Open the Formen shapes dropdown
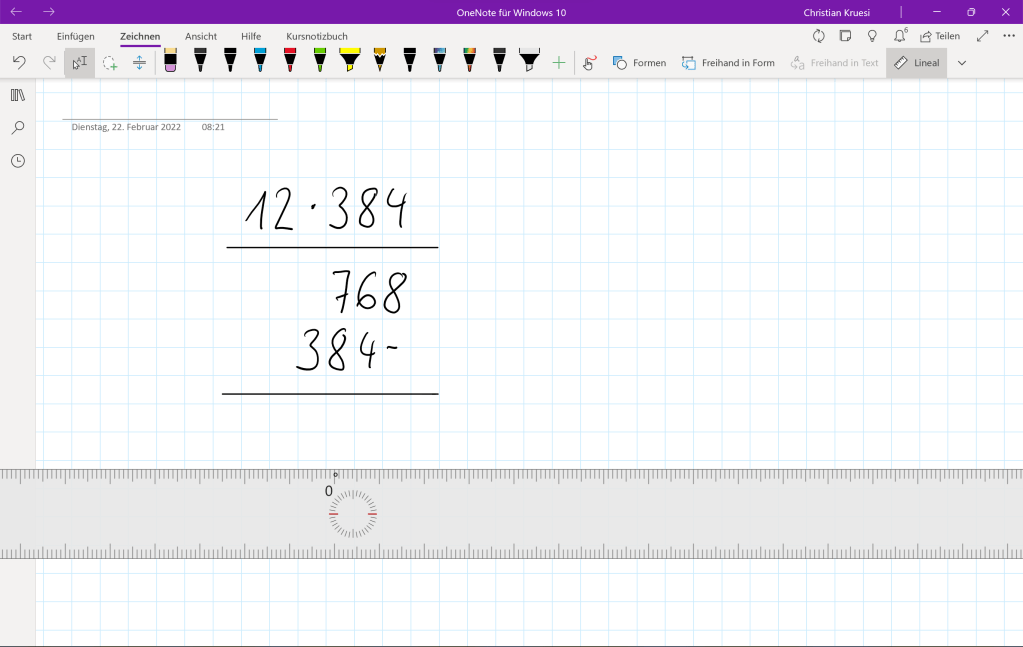Viewport: 1023px width, 647px height. point(639,63)
